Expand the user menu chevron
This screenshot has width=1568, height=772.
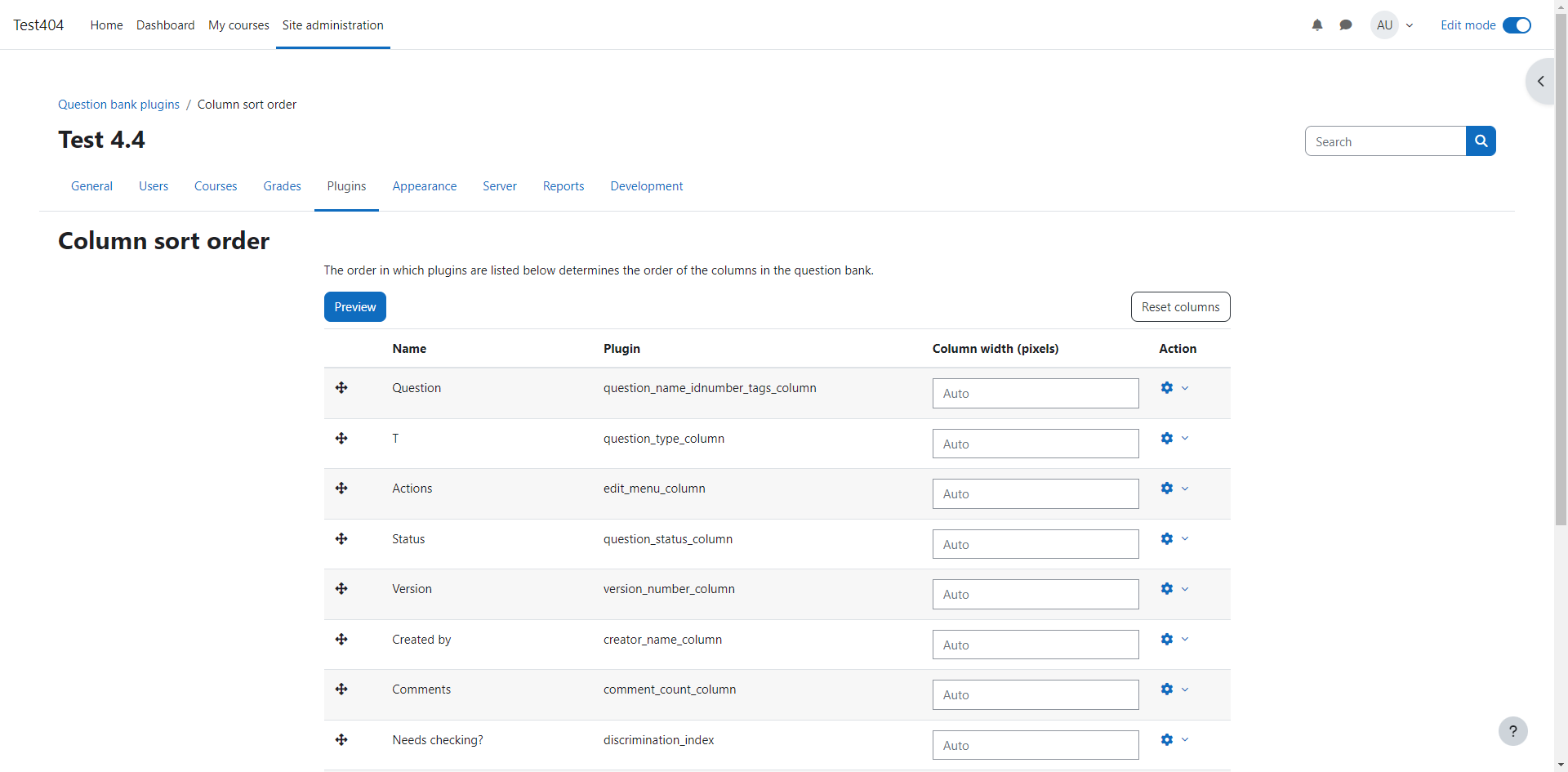[1410, 25]
